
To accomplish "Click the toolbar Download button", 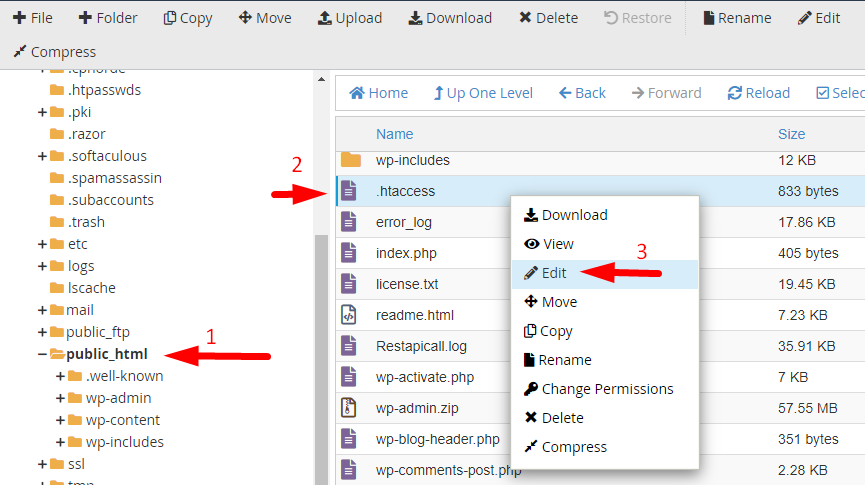I will coord(450,18).
